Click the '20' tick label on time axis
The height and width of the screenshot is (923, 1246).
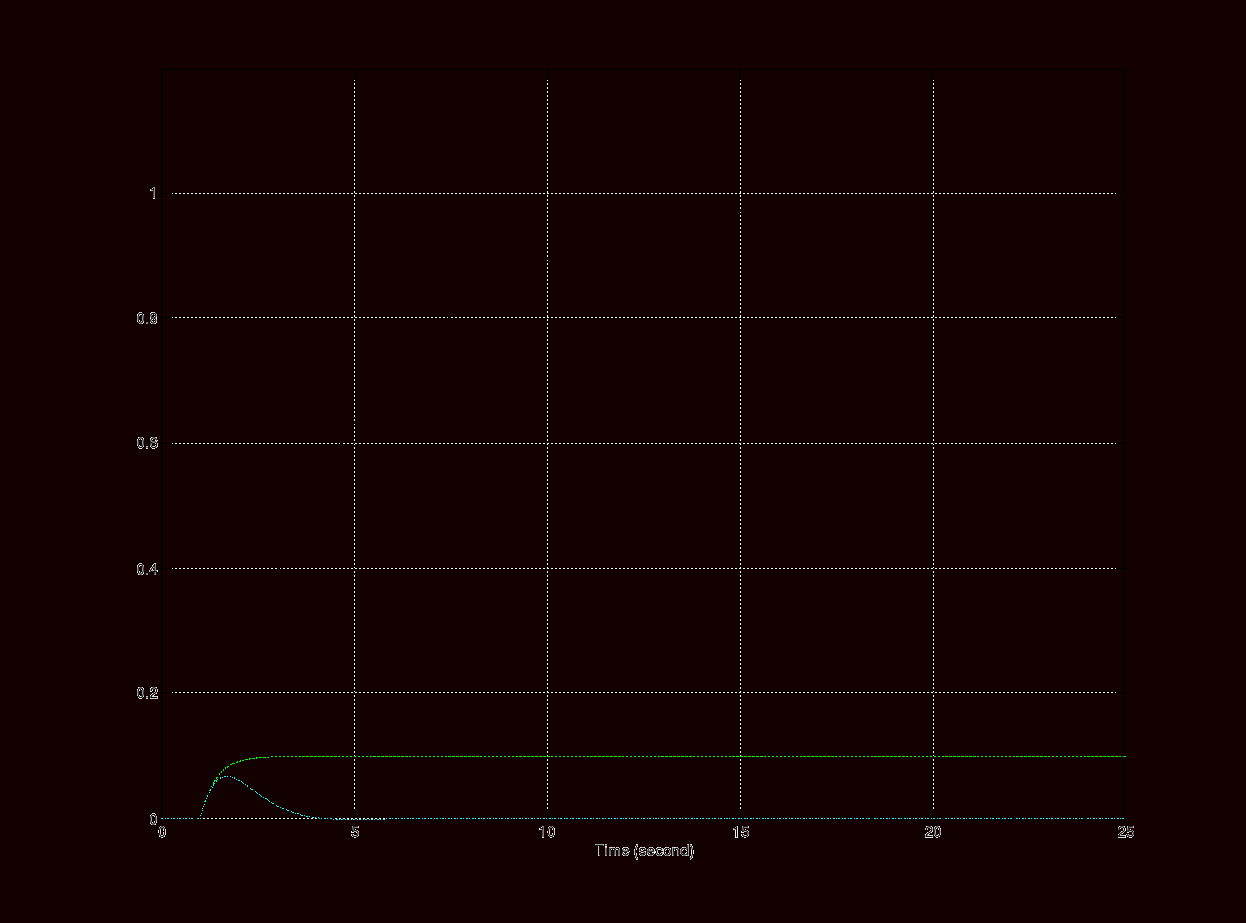pyautogui.click(x=933, y=833)
